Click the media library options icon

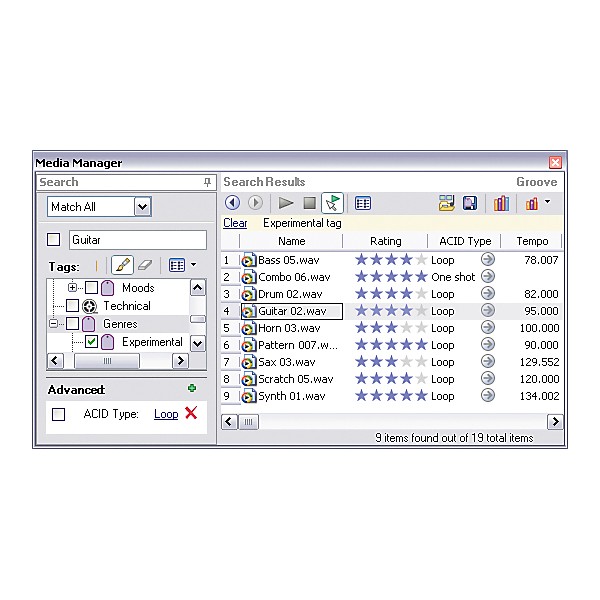pyautogui.click(x=532, y=204)
